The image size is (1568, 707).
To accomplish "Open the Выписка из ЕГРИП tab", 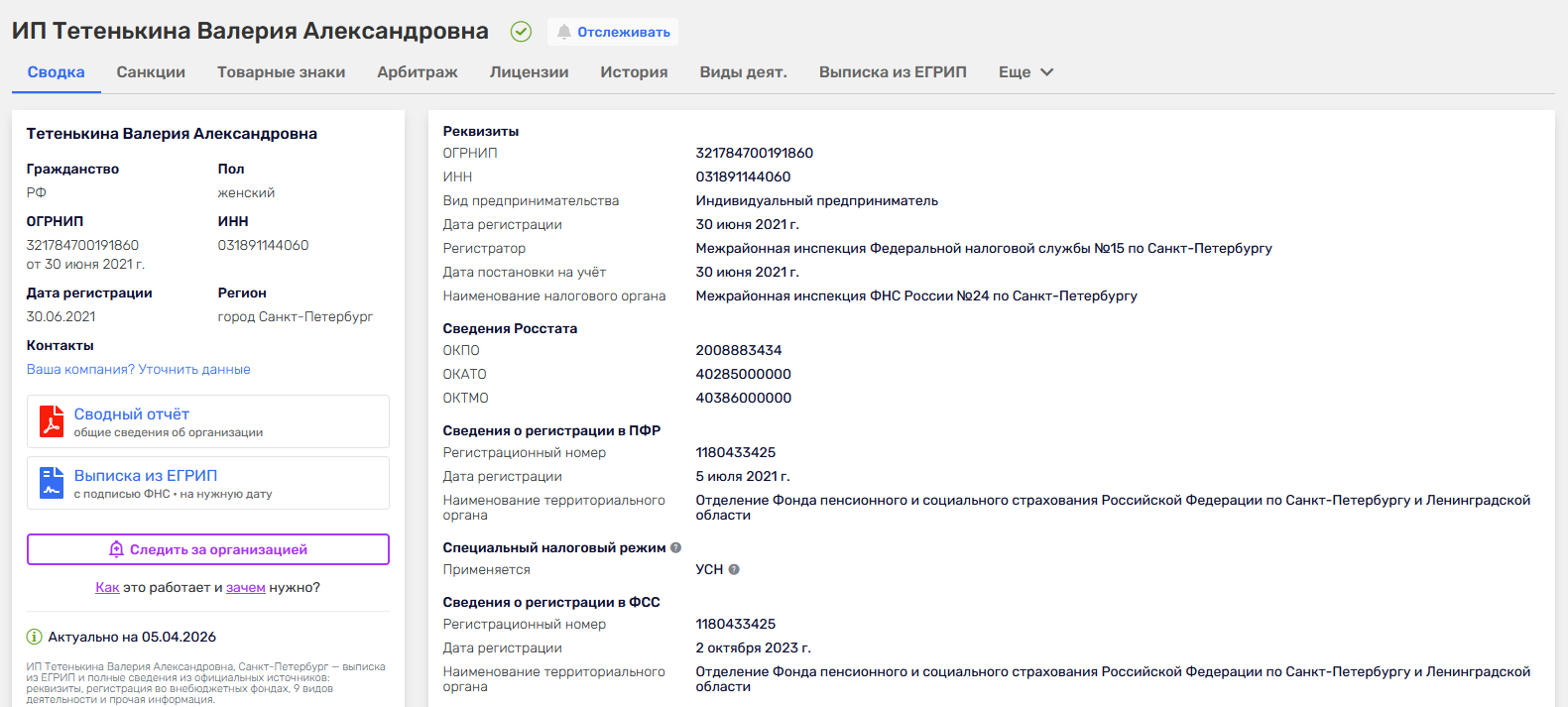I will pyautogui.click(x=893, y=72).
